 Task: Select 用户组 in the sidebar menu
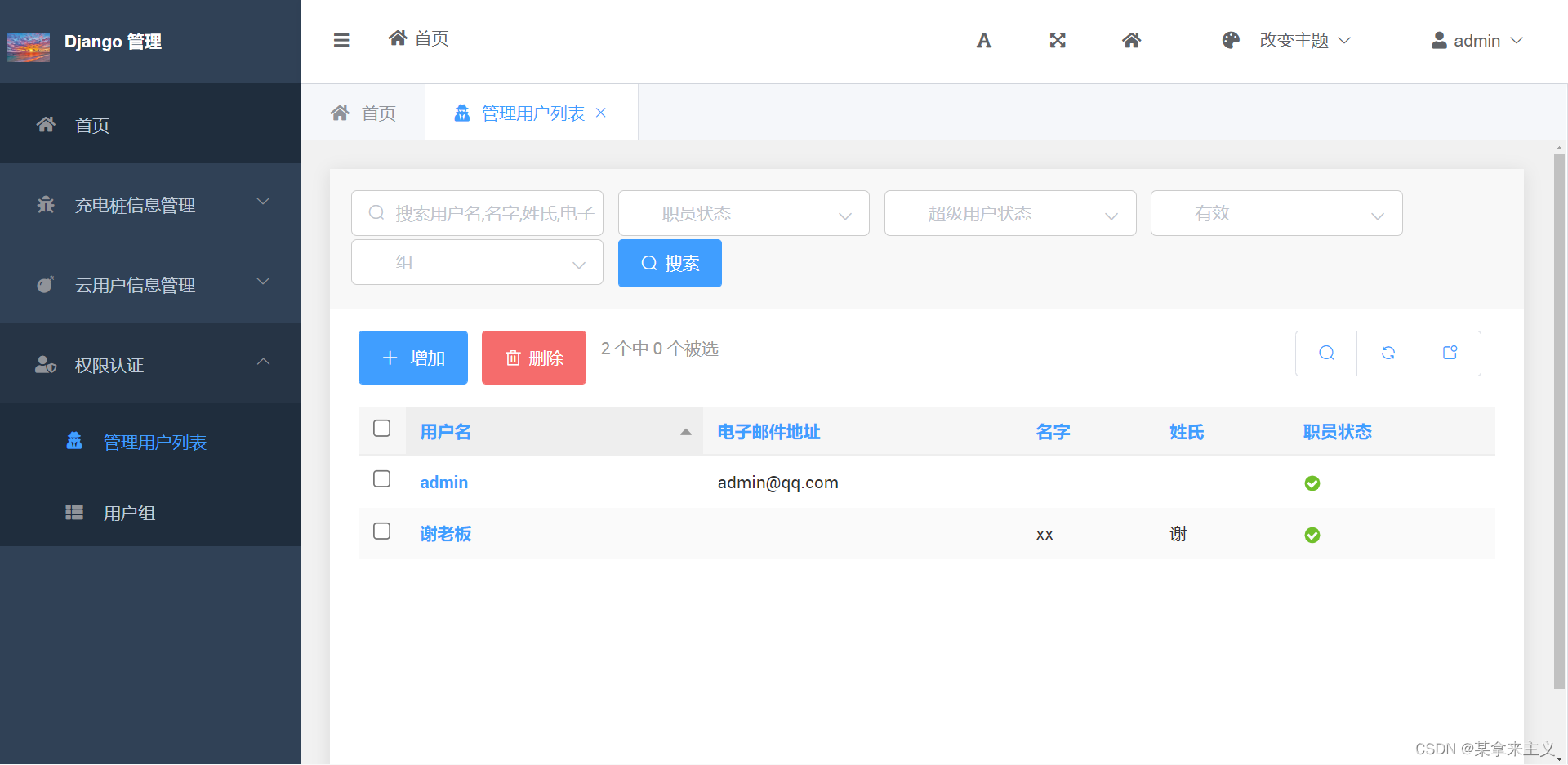coord(131,513)
